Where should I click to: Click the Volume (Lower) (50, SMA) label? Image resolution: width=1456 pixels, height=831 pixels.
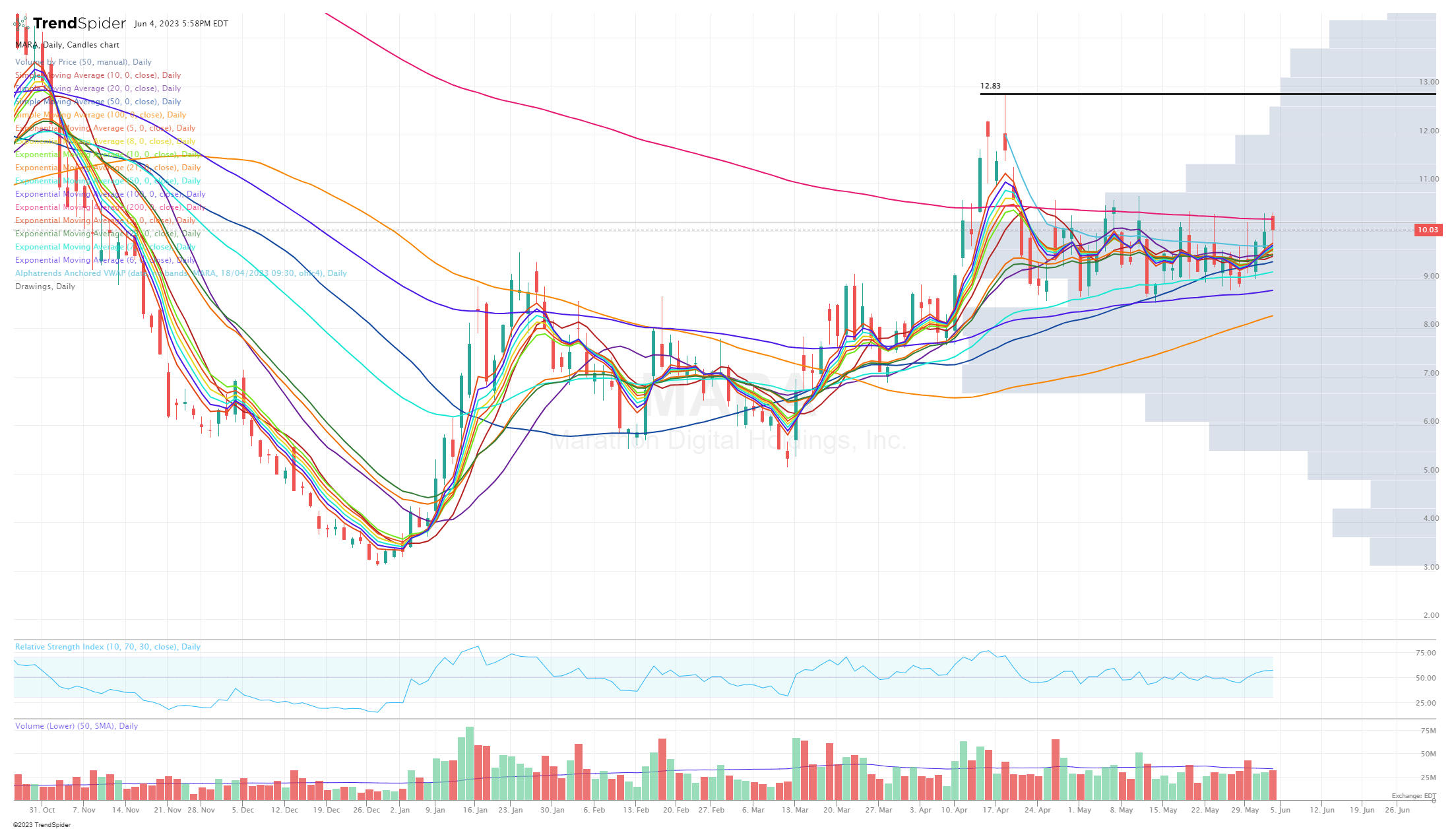point(77,725)
